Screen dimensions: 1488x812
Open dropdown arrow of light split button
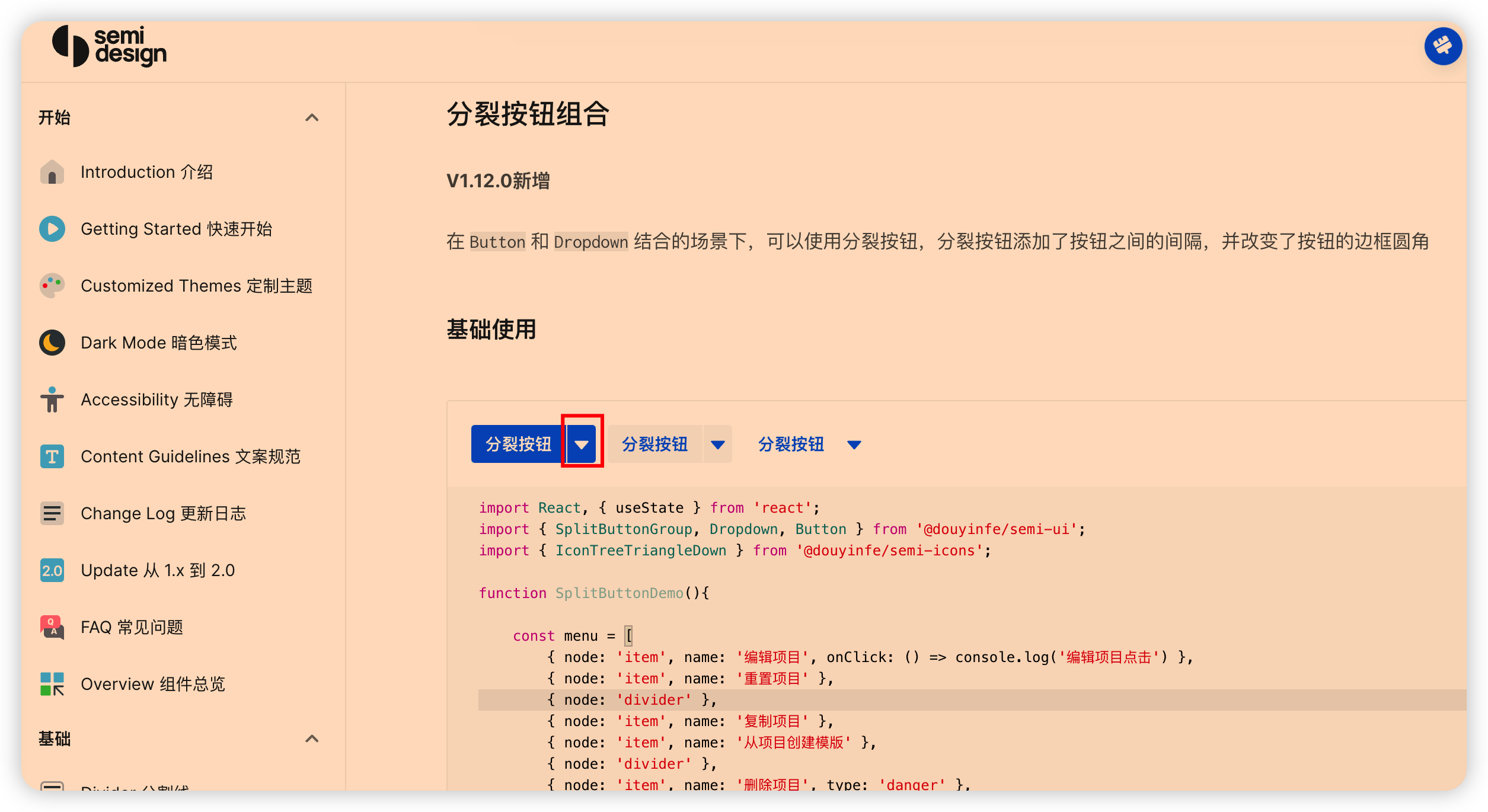[718, 444]
